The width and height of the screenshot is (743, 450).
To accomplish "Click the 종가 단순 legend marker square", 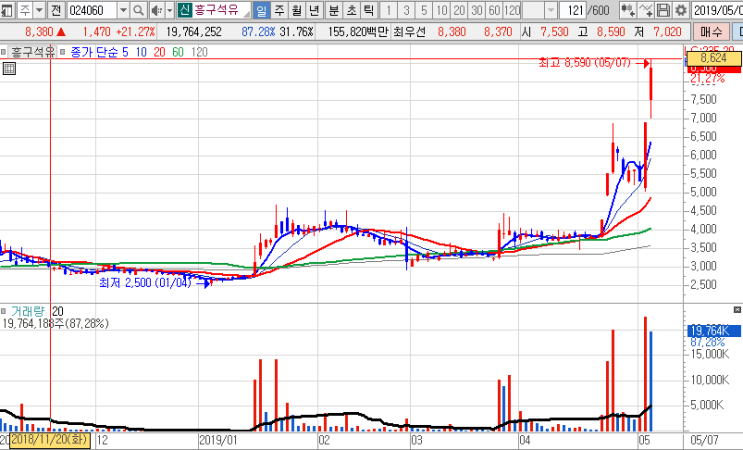I will [x=62, y=52].
